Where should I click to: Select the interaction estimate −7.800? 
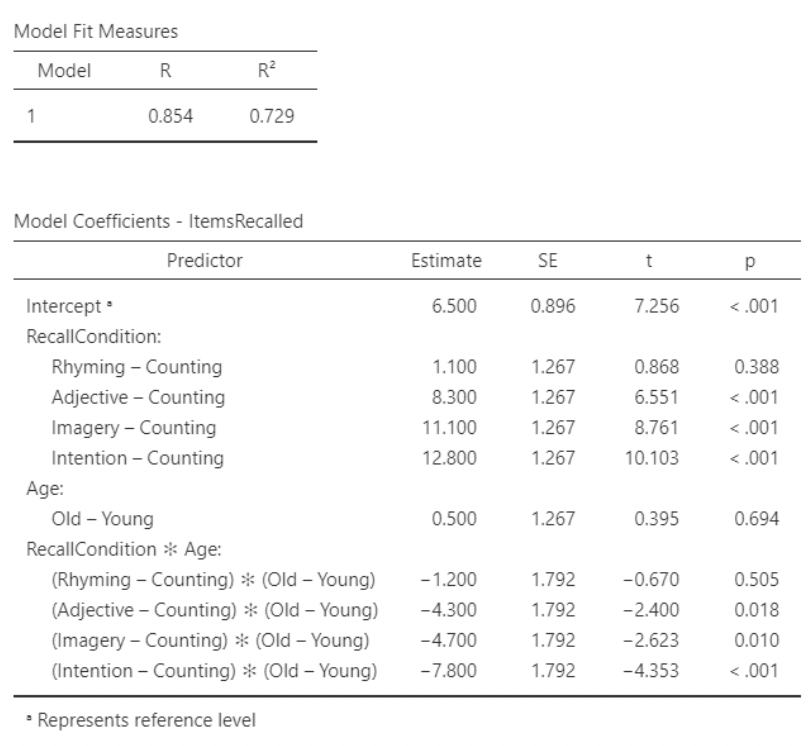pyautogui.click(x=453, y=671)
